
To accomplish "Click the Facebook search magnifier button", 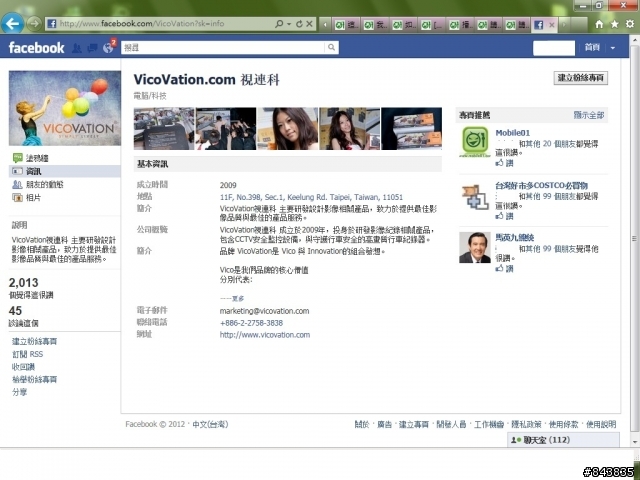I will point(331,47).
